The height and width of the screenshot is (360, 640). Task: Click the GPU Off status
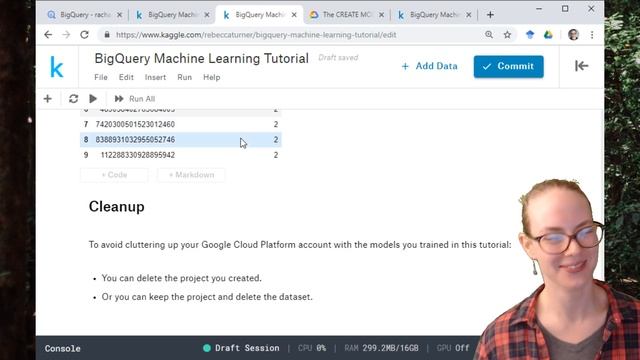pyautogui.click(x=453, y=348)
